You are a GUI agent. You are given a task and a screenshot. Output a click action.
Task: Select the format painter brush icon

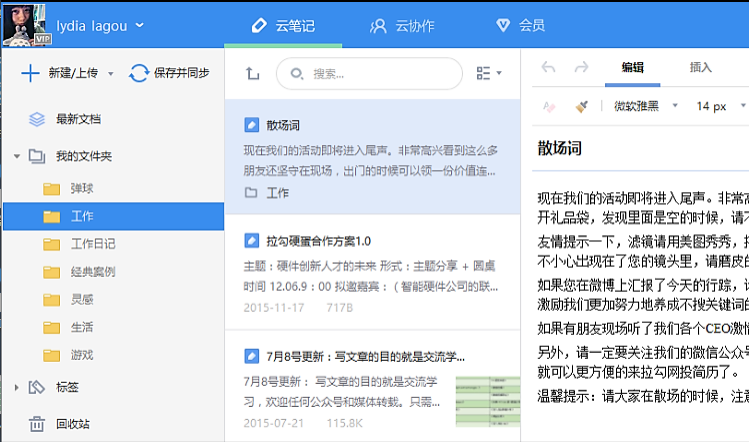pyautogui.click(x=581, y=106)
